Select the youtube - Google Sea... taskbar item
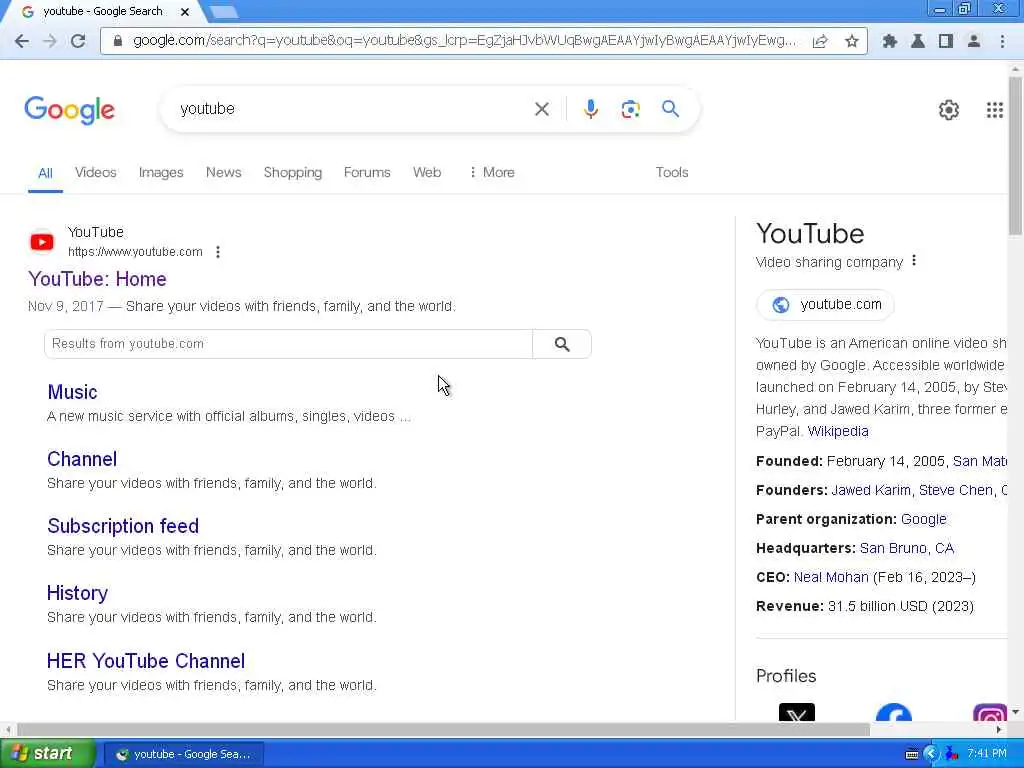This screenshot has height=768, width=1024. (184, 754)
